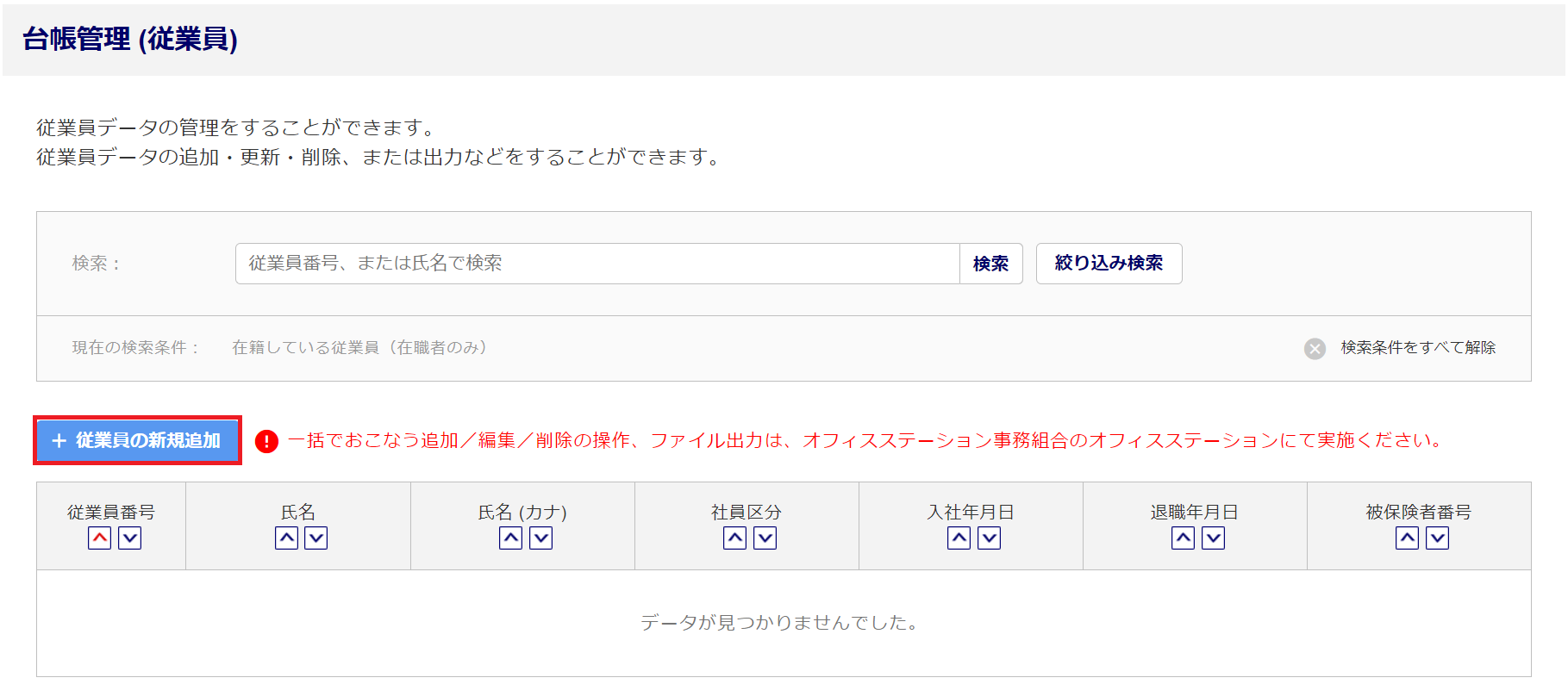
Task: Click 検索条件をすべて解除 link
Action: click(x=1418, y=348)
